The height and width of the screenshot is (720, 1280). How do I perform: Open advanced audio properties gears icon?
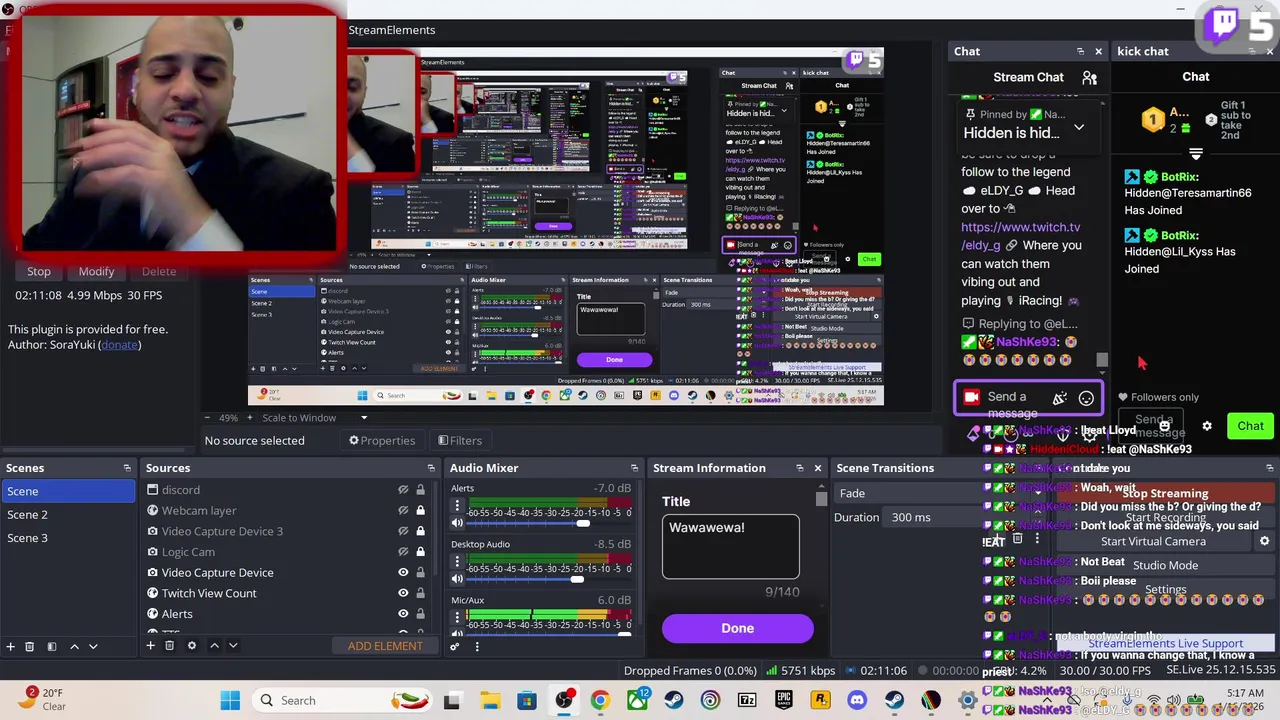point(455,646)
